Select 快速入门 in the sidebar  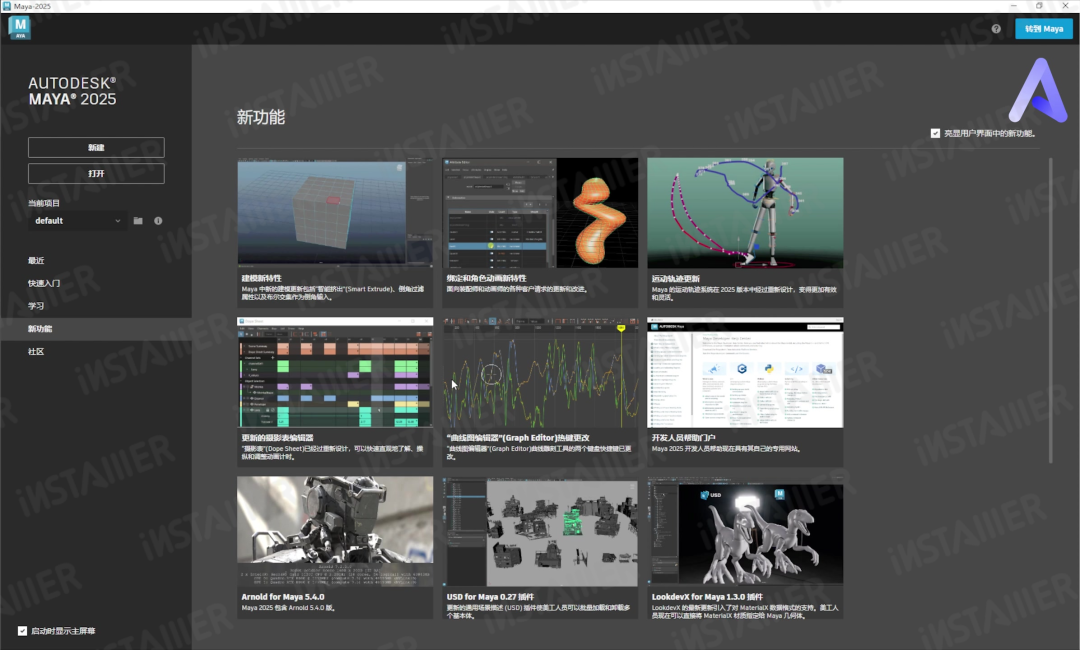point(44,284)
